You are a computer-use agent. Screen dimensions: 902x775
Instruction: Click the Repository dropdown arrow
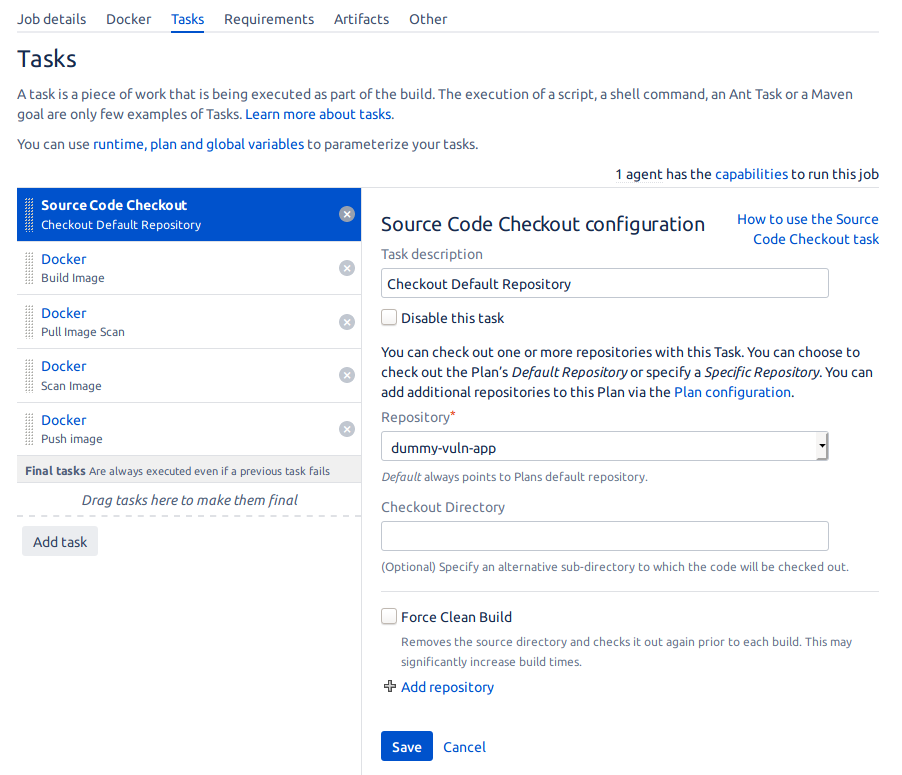(x=822, y=446)
